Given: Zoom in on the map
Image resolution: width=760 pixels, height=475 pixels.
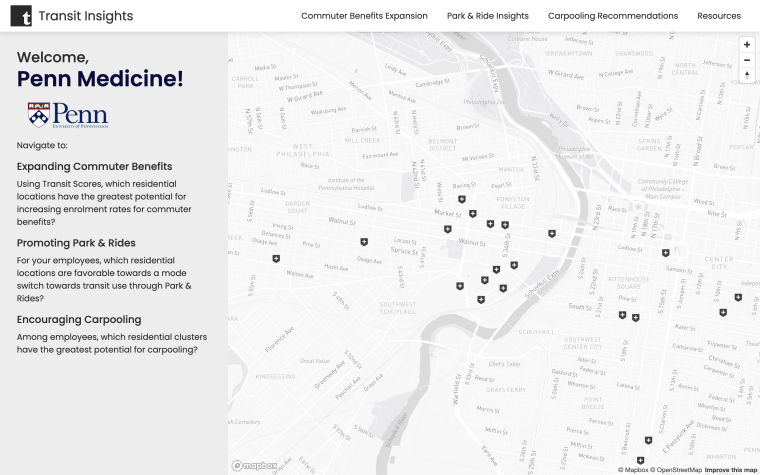Looking at the screenshot, I should pos(747,45).
